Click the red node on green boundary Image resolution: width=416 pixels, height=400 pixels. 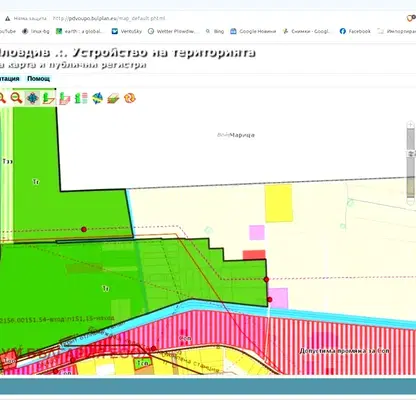[266, 279]
